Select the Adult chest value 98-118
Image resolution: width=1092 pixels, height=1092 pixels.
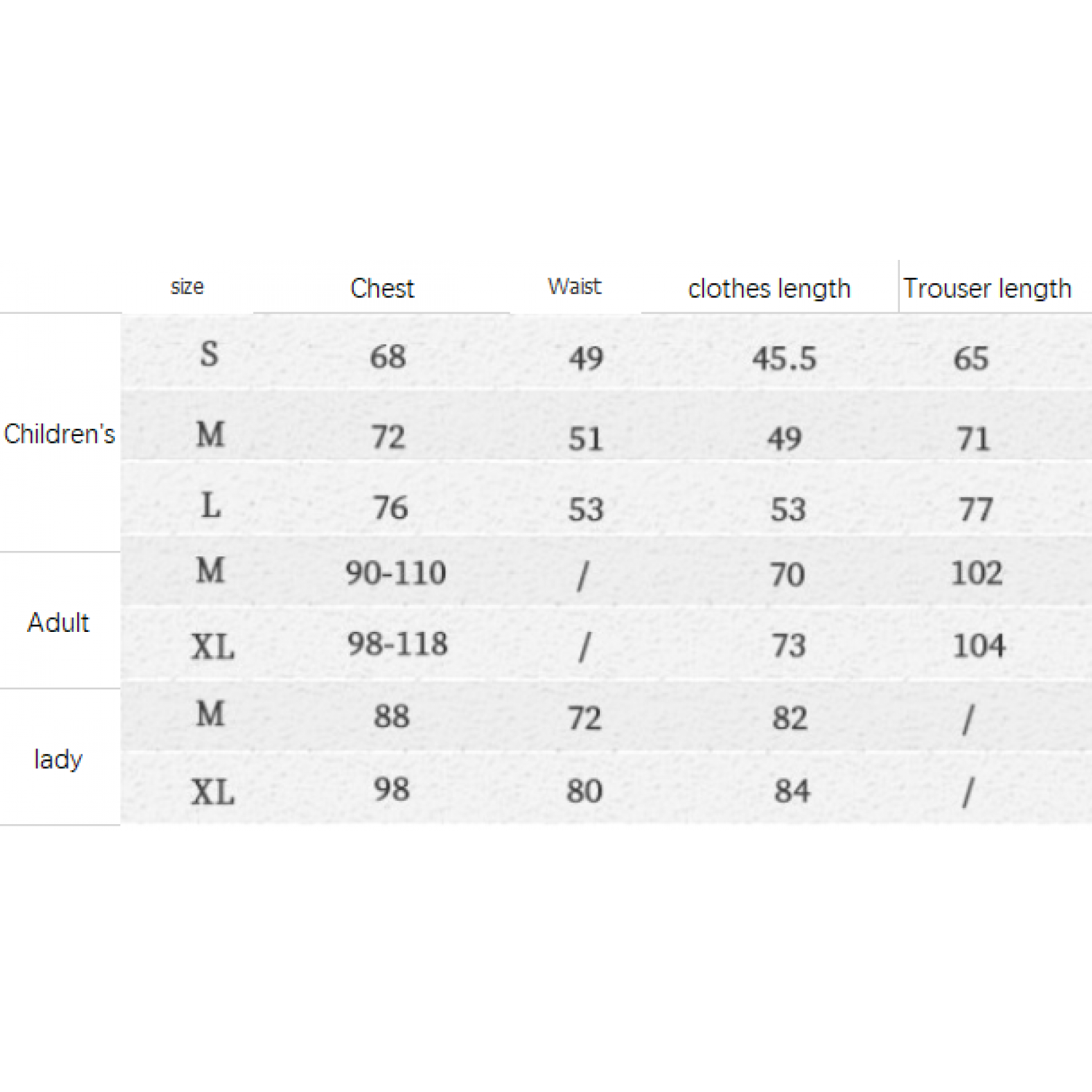397,644
